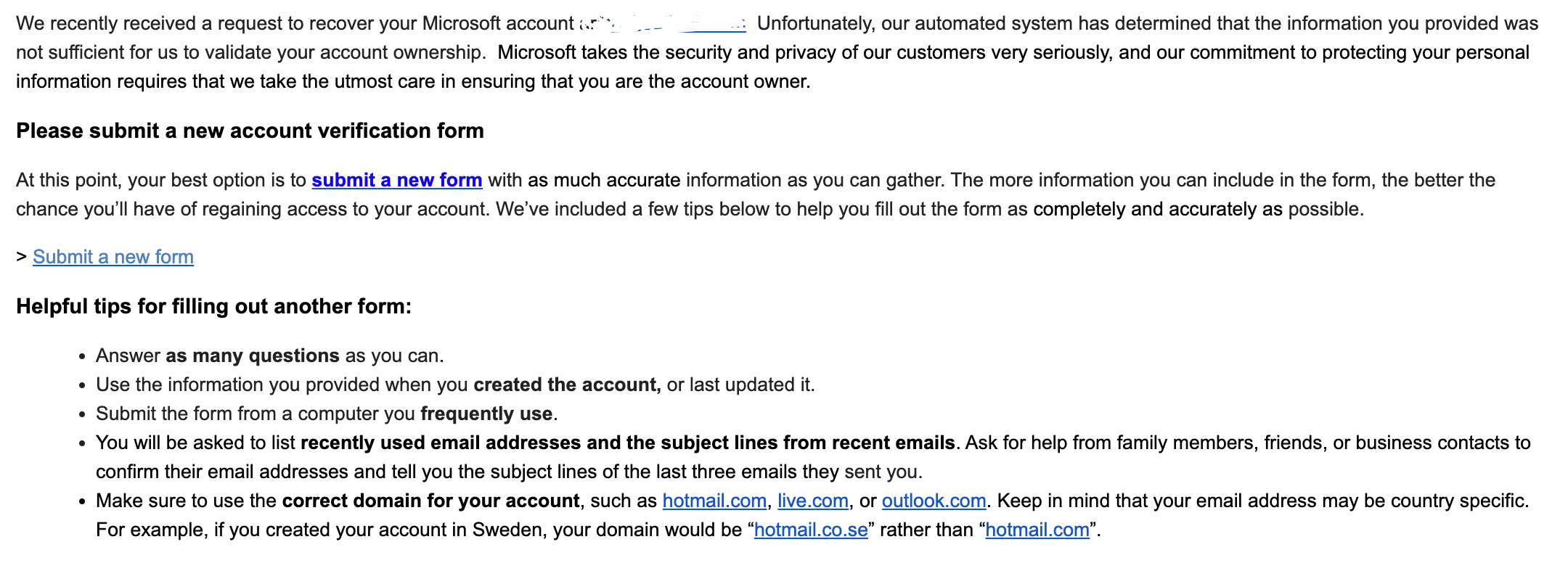Viewport: 1568px width, 563px height.
Task: Click the bold "created the account," text
Action: point(567,385)
